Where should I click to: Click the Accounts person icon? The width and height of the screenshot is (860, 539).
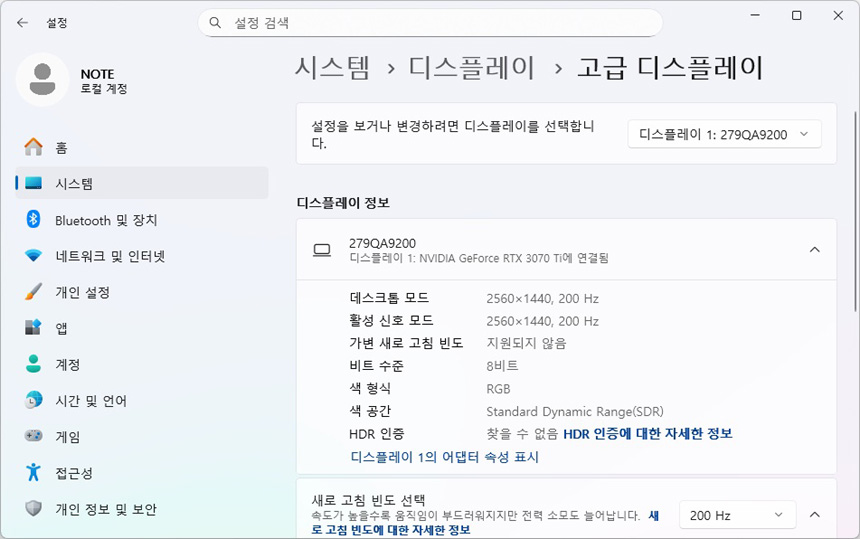[x=34, y=364]
